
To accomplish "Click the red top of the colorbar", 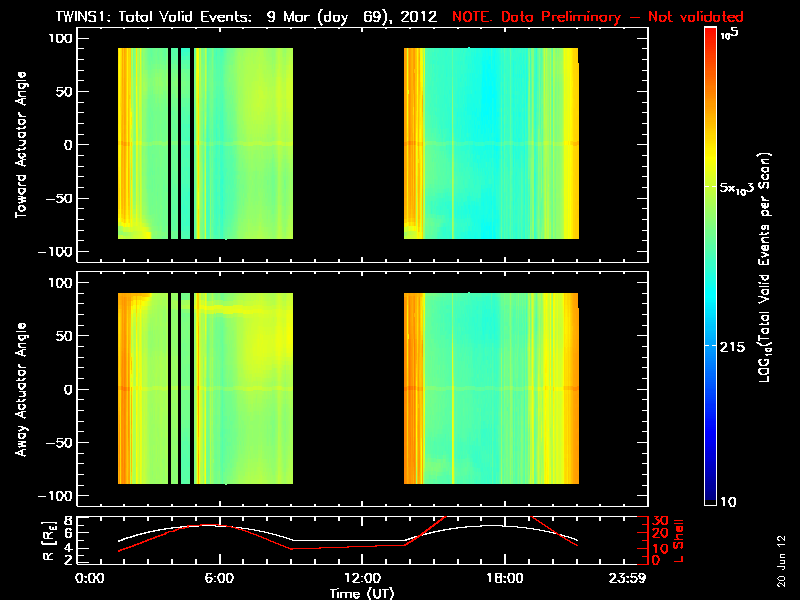I will [x=710, y=36].
